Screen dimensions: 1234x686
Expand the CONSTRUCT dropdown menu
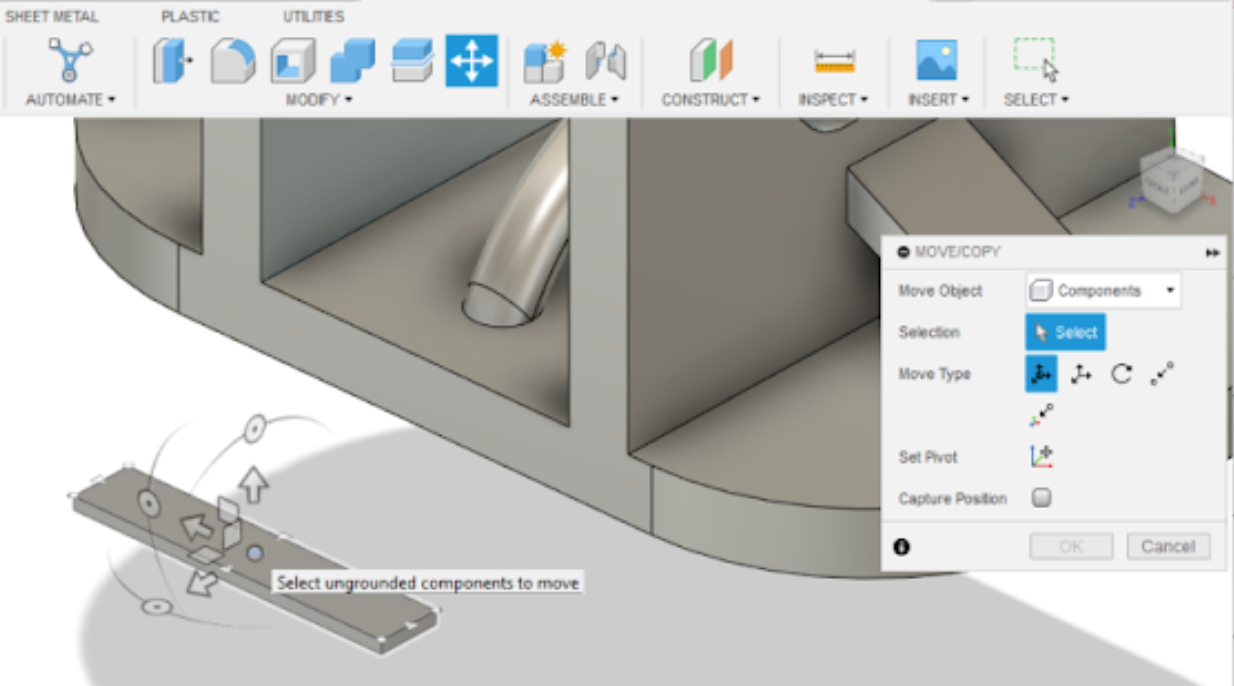[710, 100]
